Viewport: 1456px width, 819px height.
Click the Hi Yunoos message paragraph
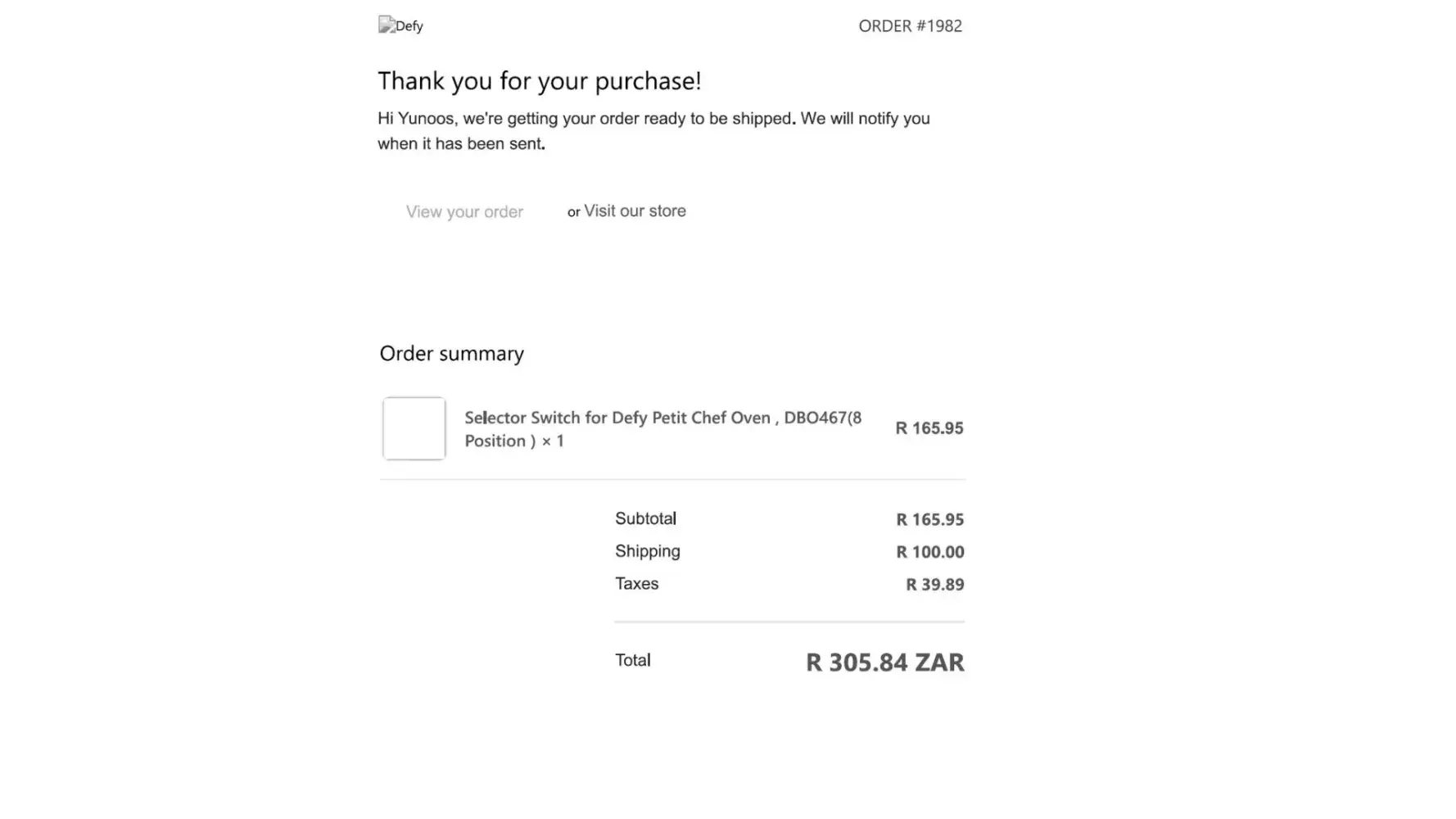pos(653,130)
